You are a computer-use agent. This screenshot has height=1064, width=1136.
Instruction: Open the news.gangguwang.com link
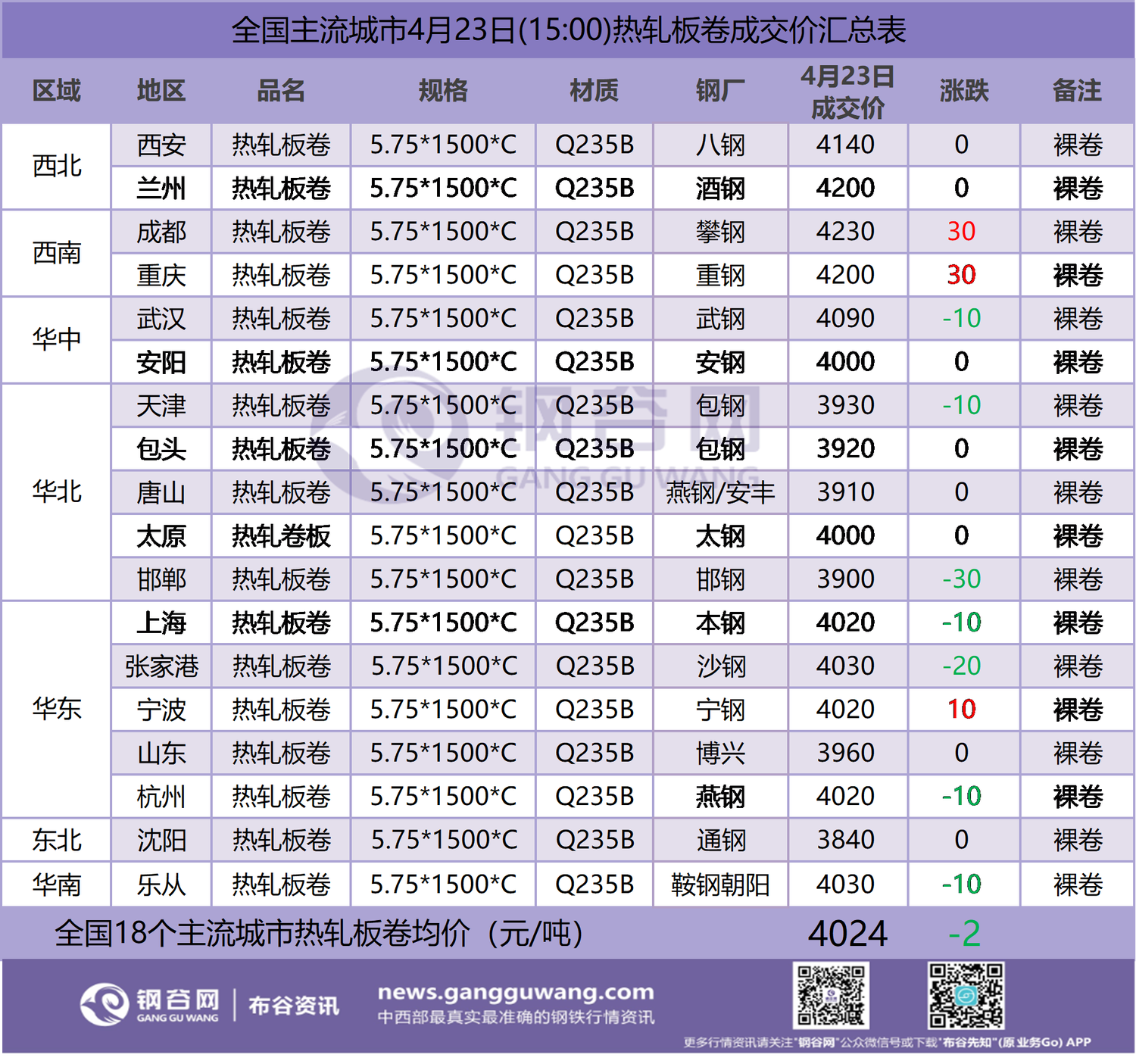516,991
